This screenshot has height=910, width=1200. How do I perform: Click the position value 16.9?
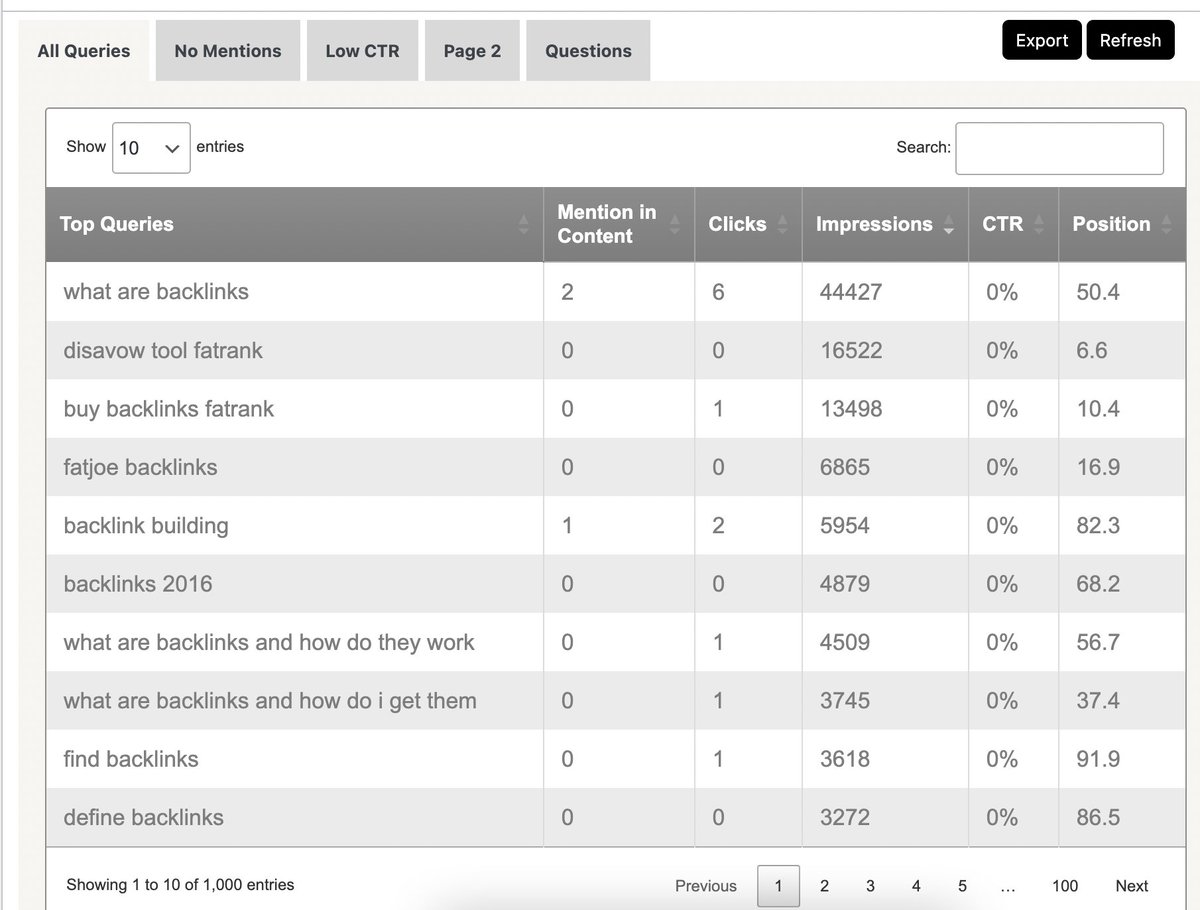pyautogui.click(x=1098, y=467)
